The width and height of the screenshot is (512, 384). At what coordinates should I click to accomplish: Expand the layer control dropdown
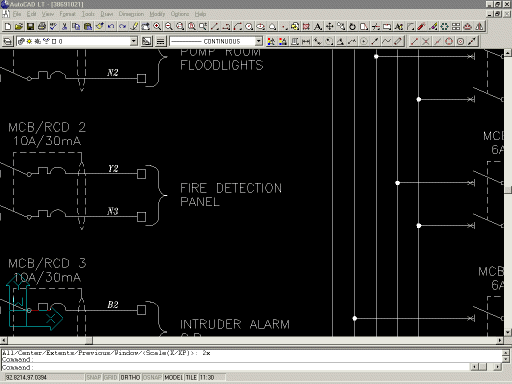coord(134,41)
